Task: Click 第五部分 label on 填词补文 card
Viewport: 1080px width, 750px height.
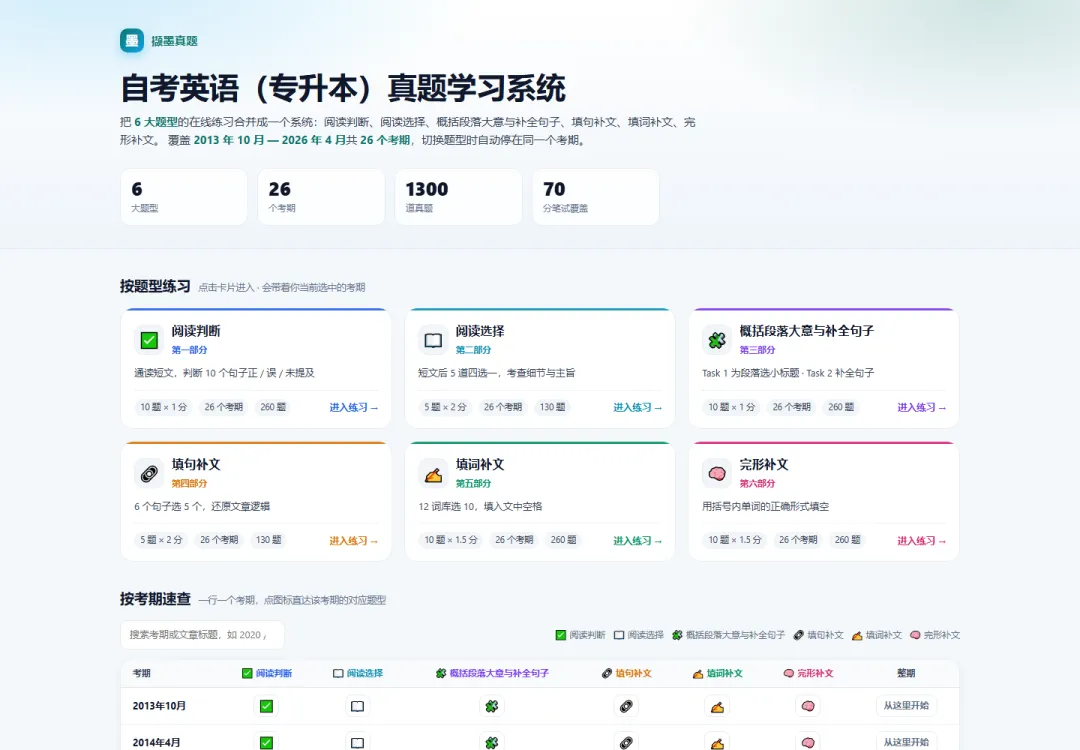Action: pos(473,483)
